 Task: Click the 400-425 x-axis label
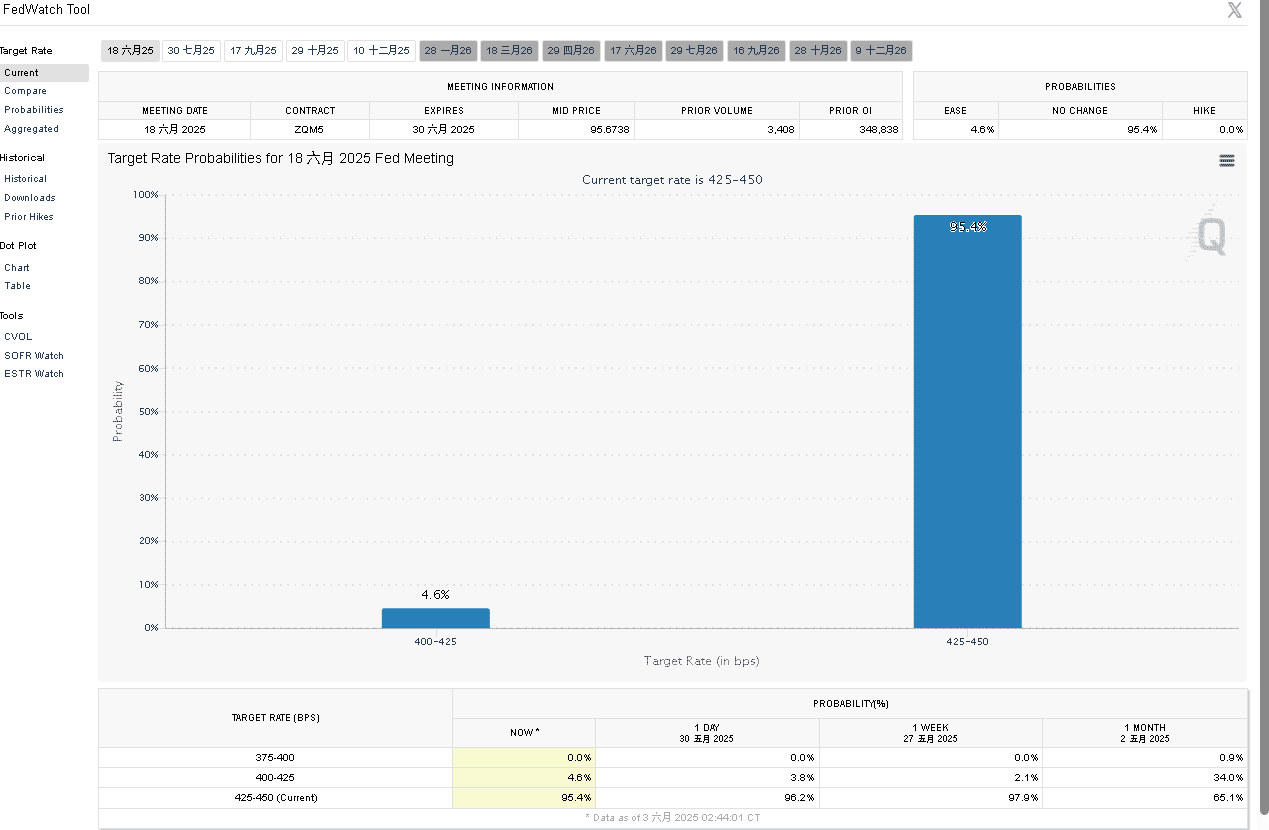[436, 642]
